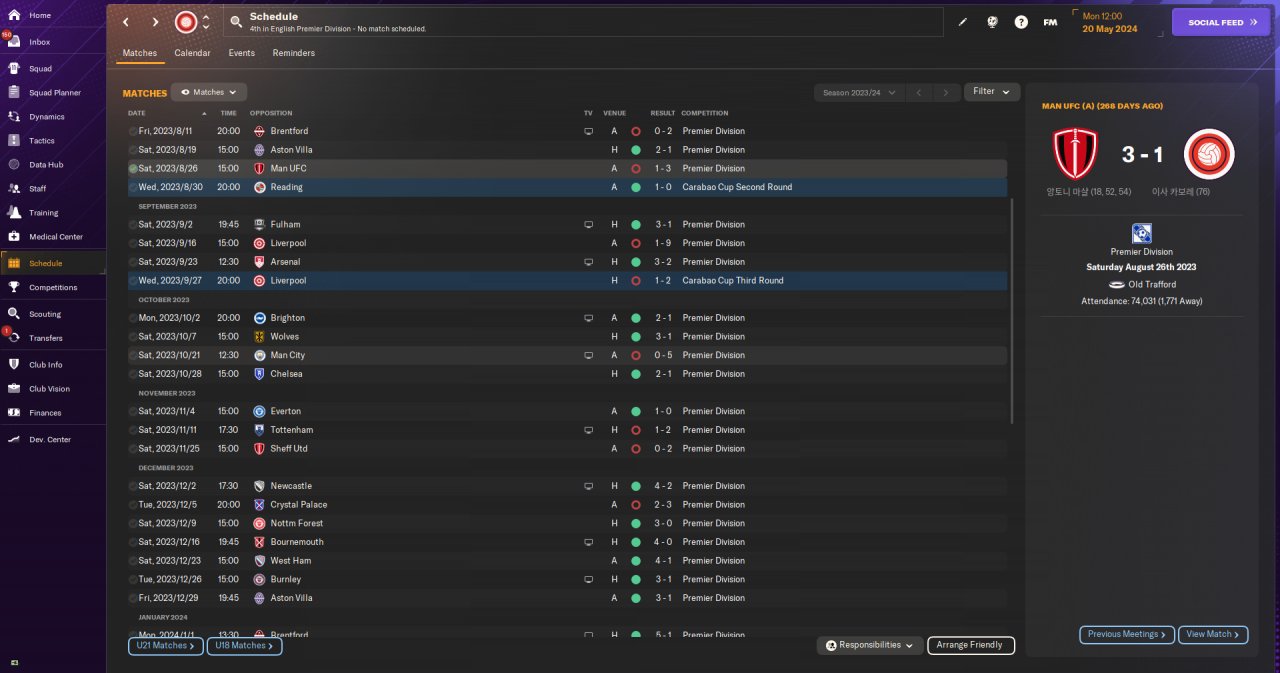The width and height of the screenshot is (1280, 673).
Task: Open the Club Info shield icon
Action: 14,365
